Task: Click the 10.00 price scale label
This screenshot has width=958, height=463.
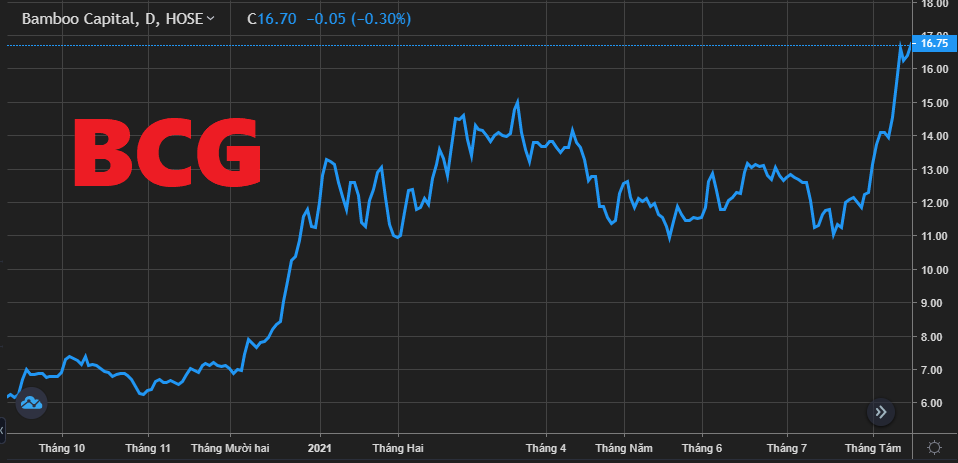Action: coord(935,270)
